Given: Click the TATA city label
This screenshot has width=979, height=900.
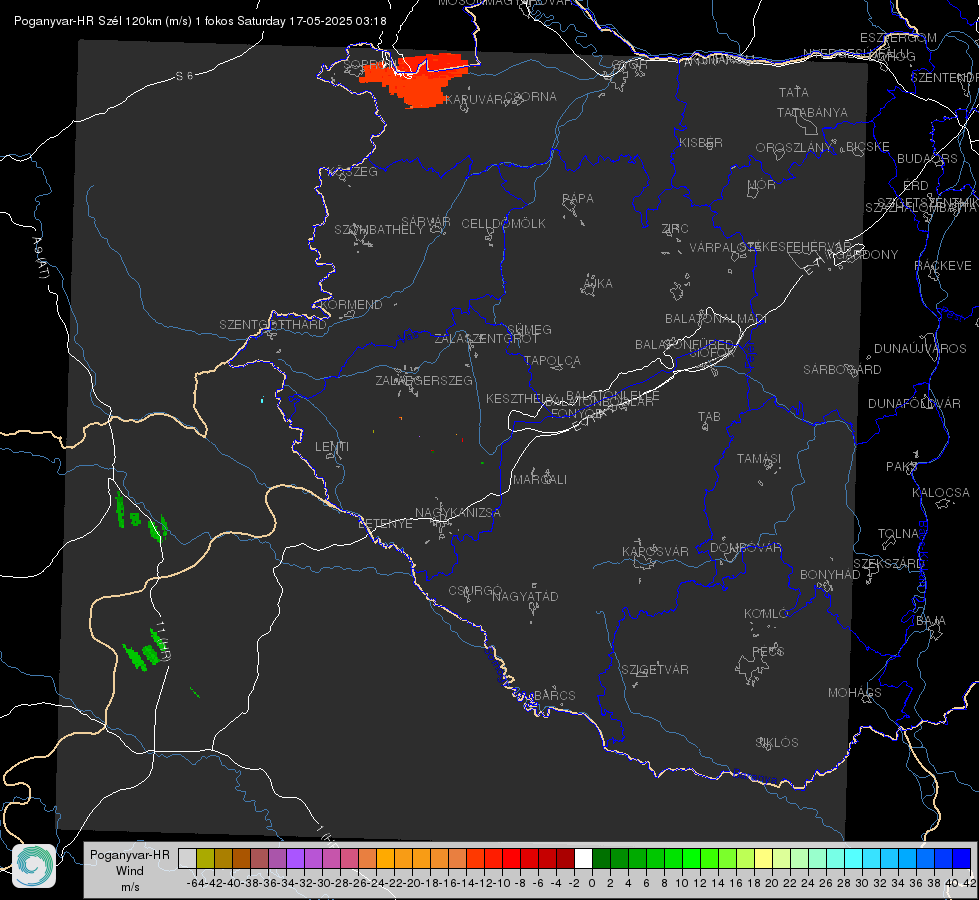Looking at the screenshot, I should [794, 92].
